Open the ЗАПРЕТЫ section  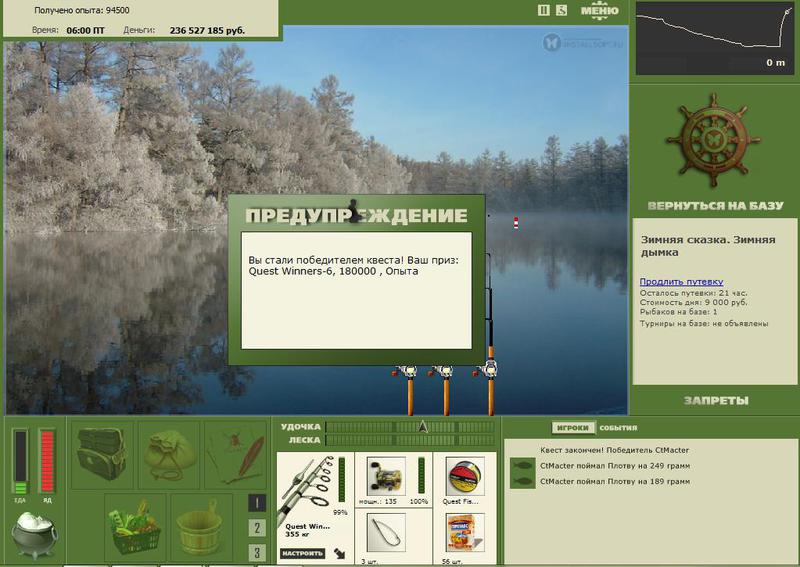pyautogui.click(x=716, y=401)
